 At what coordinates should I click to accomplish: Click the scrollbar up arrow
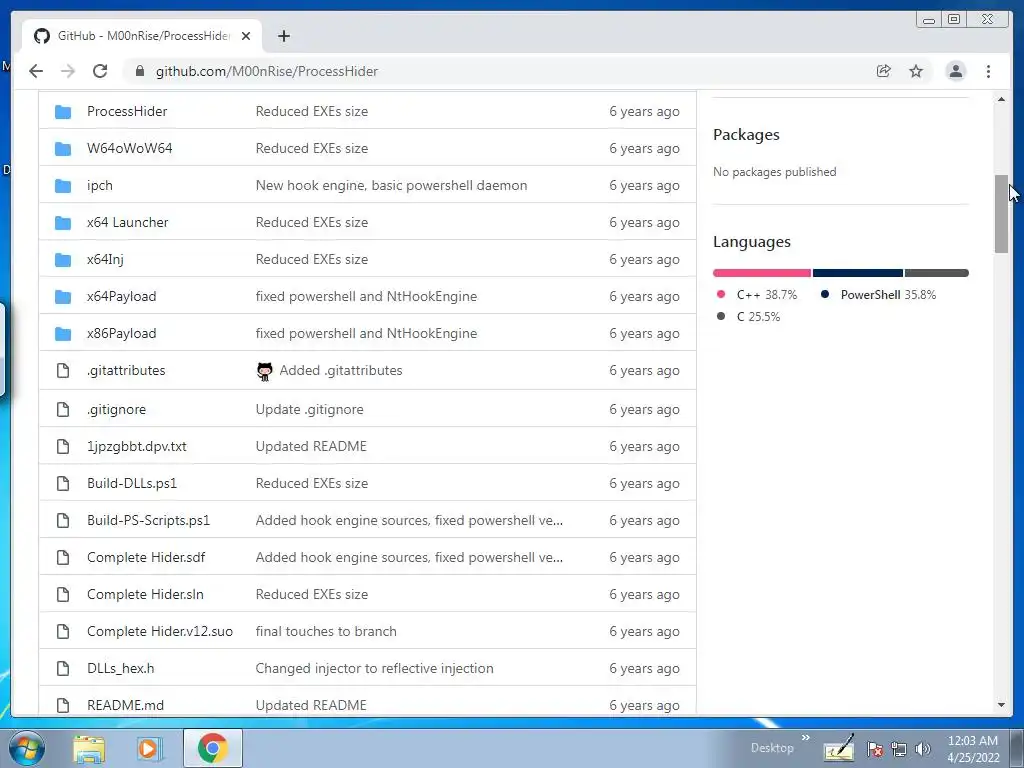point(1001,99)
